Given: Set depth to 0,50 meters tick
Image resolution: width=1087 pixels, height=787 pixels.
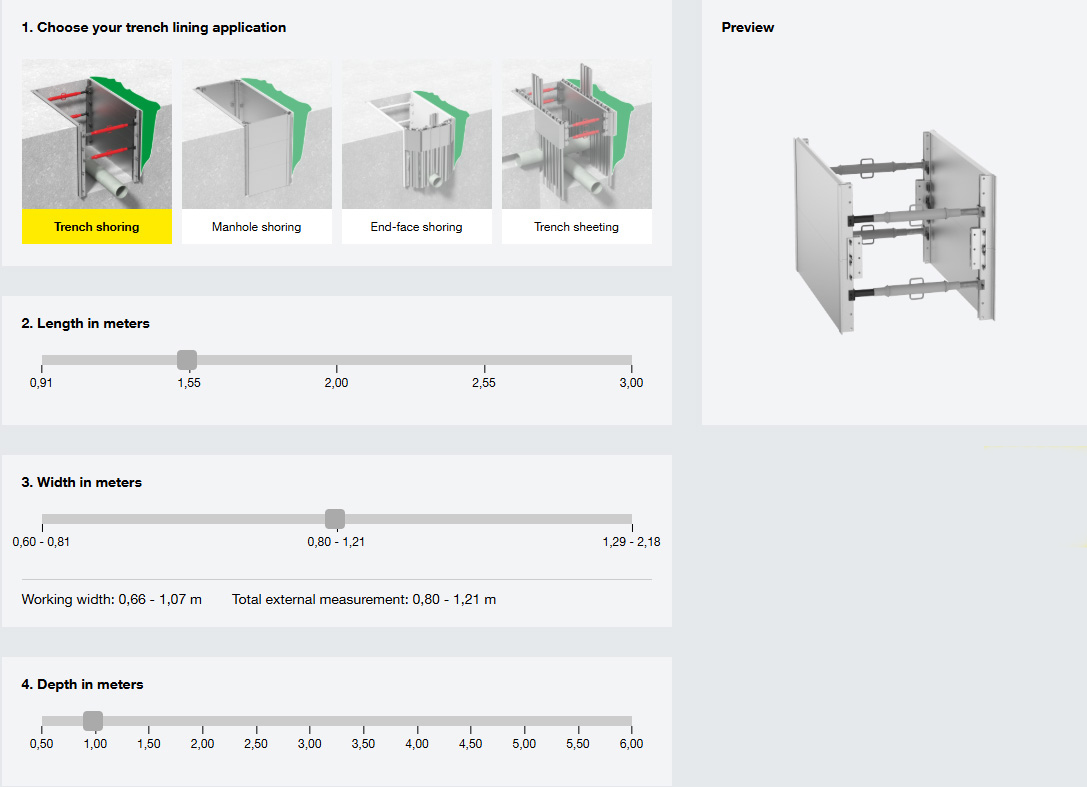Looking at the screenshot, I should (42, 721).
